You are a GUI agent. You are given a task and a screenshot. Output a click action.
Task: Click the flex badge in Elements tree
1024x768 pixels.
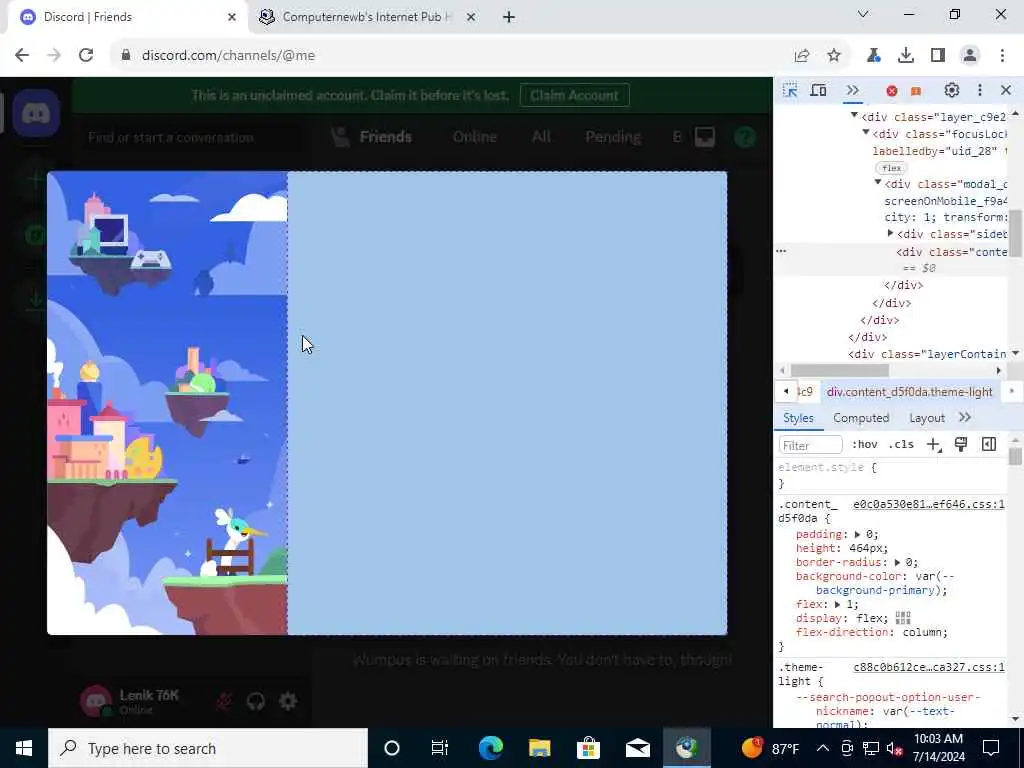891,168
